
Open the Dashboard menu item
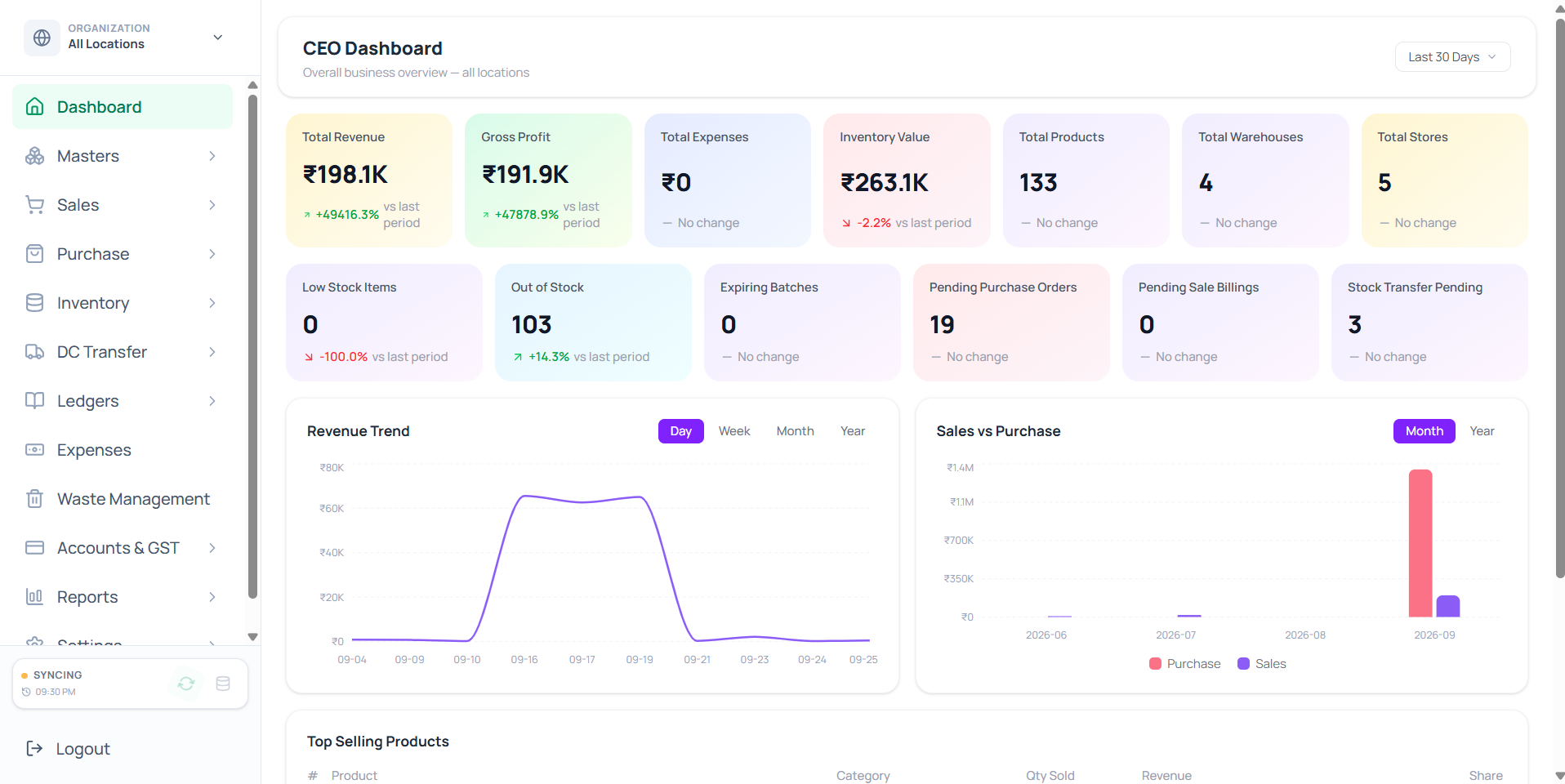click(123, 107)
